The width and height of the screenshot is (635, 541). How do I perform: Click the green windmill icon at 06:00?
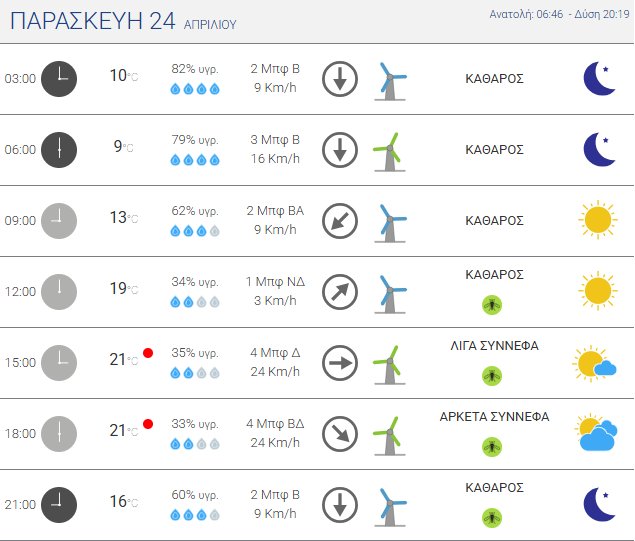tap(389, 150)
